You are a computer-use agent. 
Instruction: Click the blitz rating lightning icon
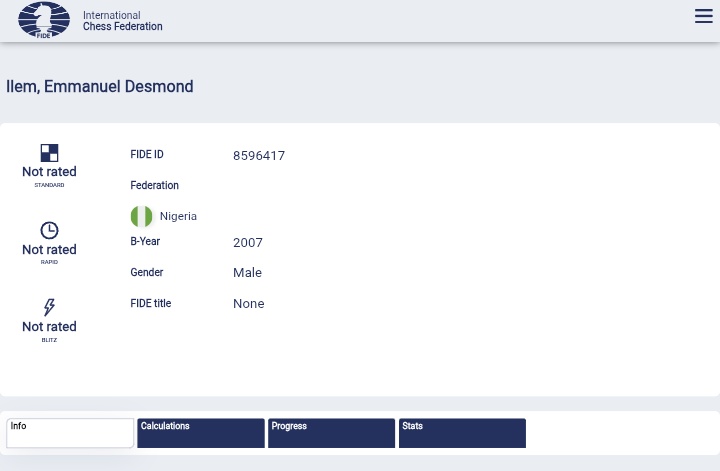tap(49, 307)
